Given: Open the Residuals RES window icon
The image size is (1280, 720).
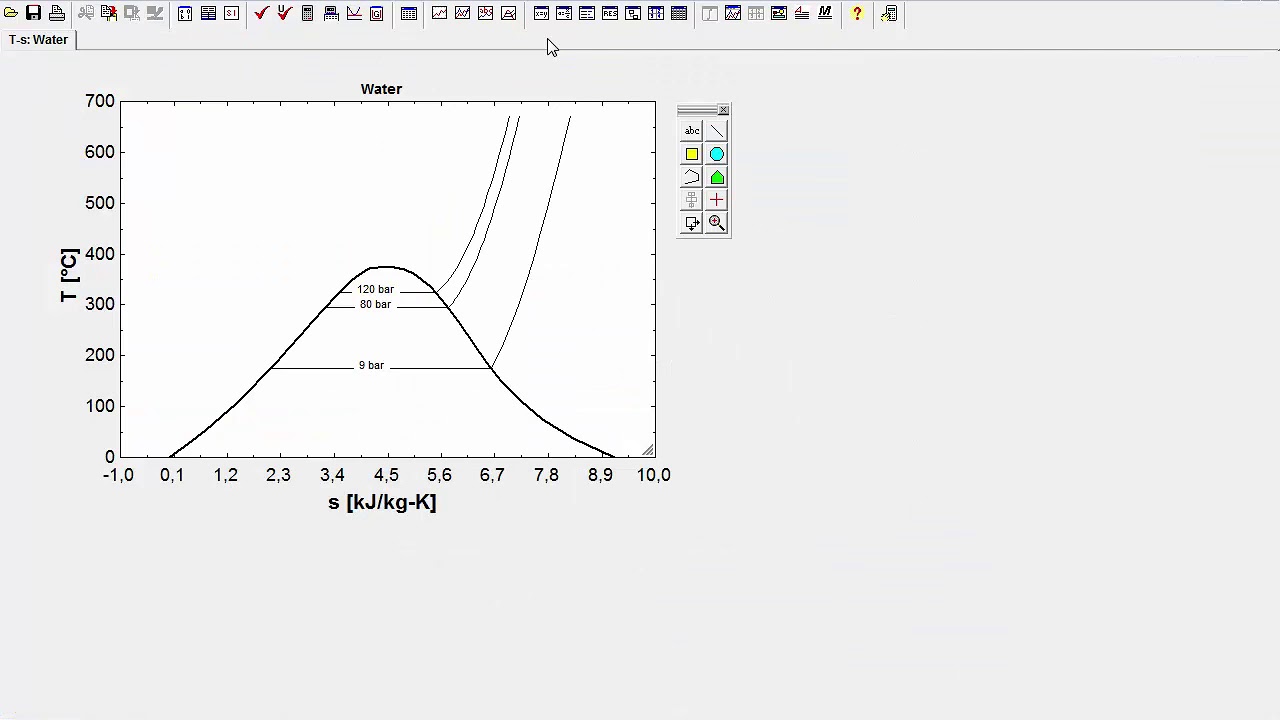Looking at the screenshot, I should point(610,13).
